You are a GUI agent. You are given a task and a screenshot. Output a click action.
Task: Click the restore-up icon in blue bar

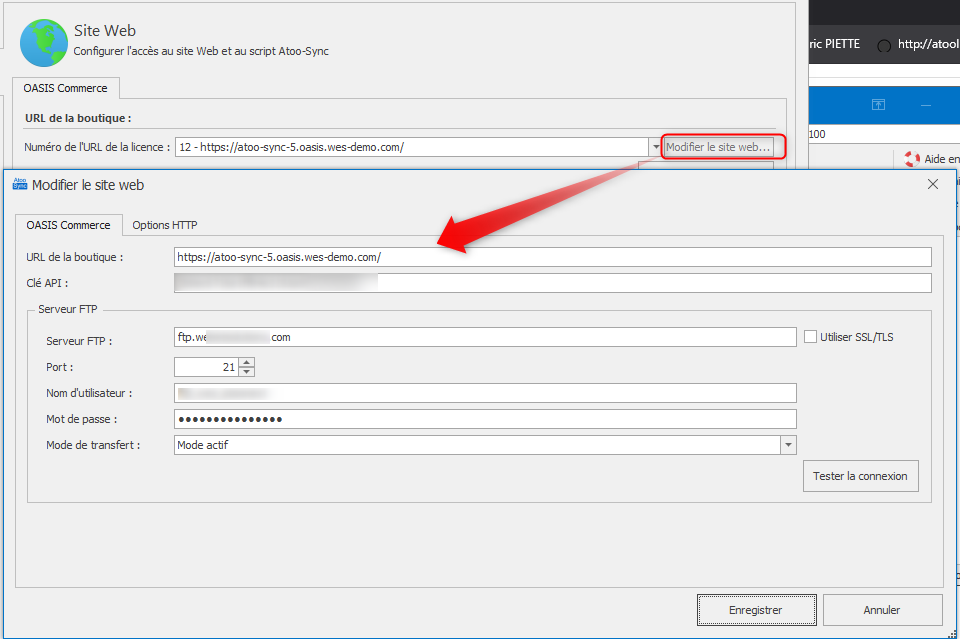pos(878,105)
